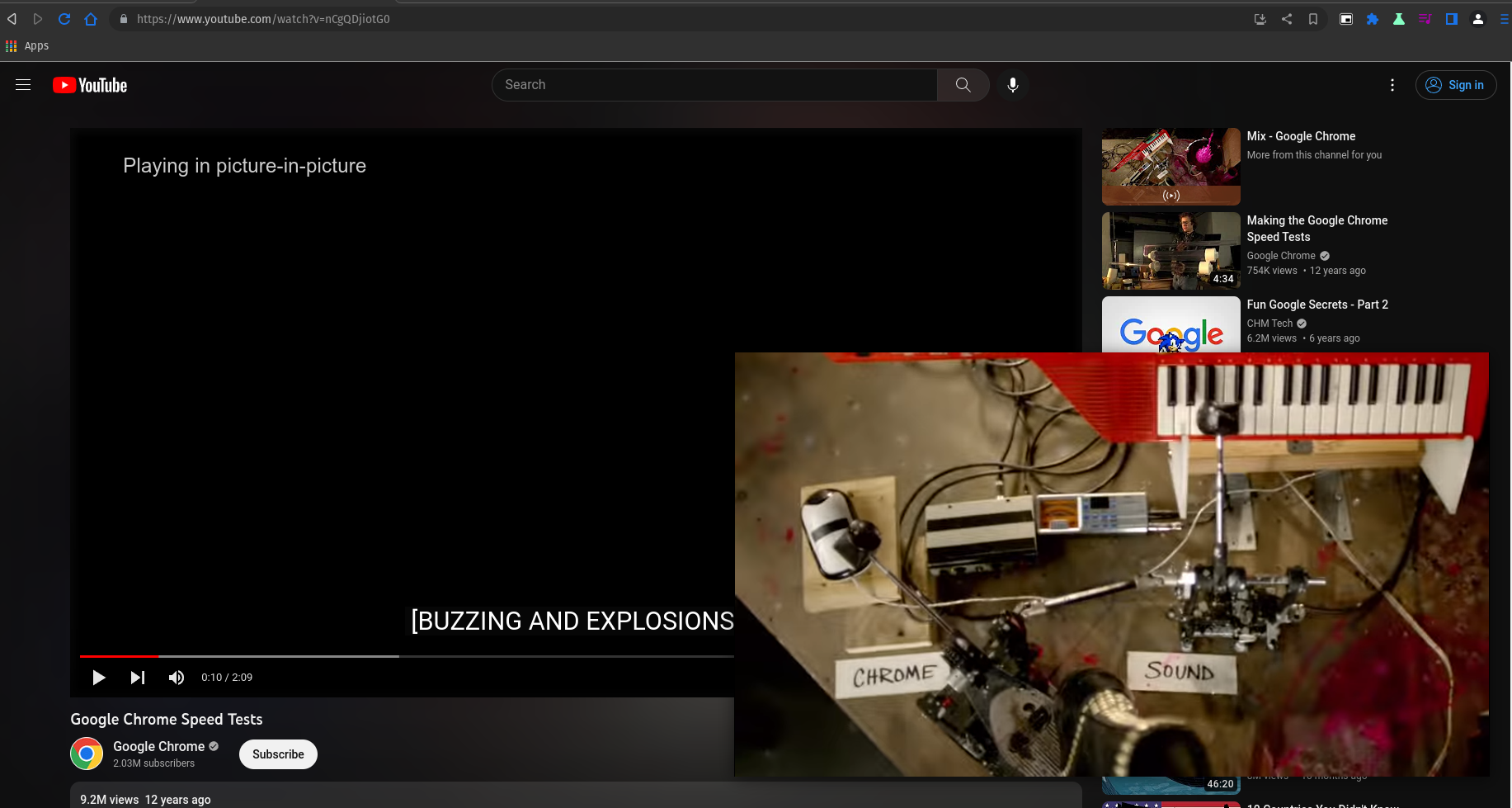This screenshot has width=1512, height=808.
Task: Open Fun Google Secrets - Part 2 title
Action: [1317, 305]
